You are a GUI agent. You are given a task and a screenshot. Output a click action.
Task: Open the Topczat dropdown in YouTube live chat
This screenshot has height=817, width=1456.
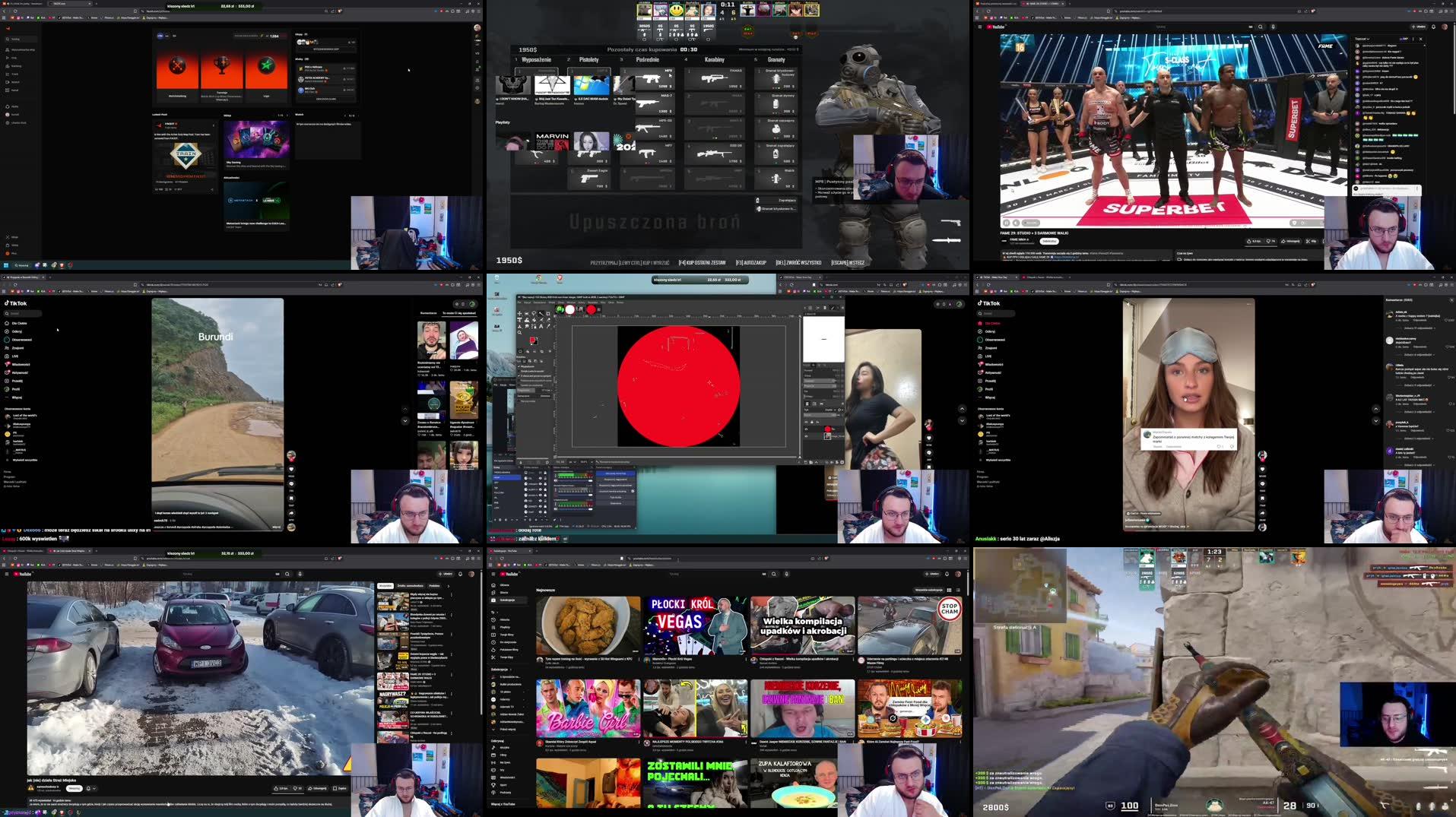point(1362,39)
